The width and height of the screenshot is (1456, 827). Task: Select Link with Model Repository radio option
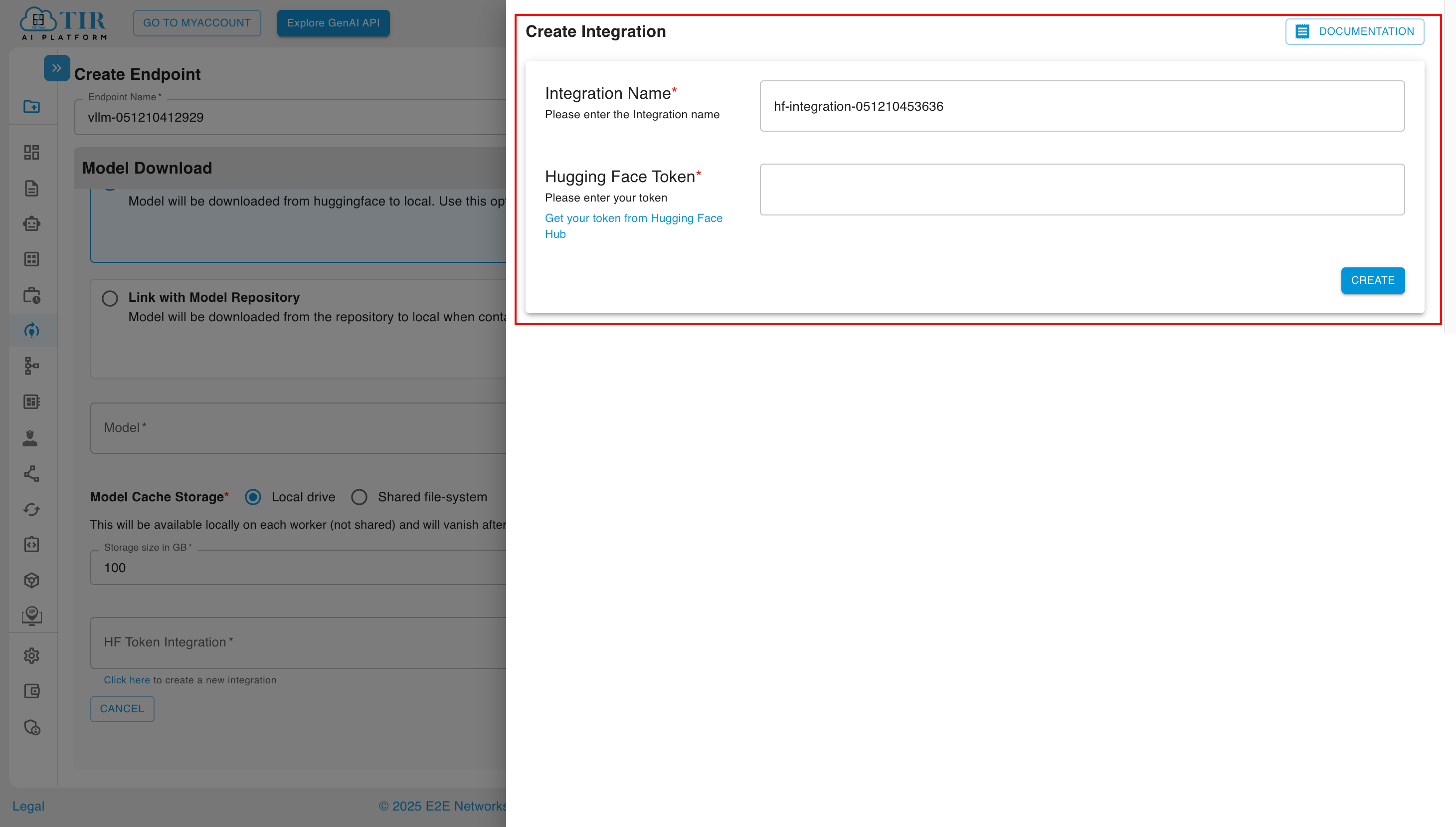(110, 299)
